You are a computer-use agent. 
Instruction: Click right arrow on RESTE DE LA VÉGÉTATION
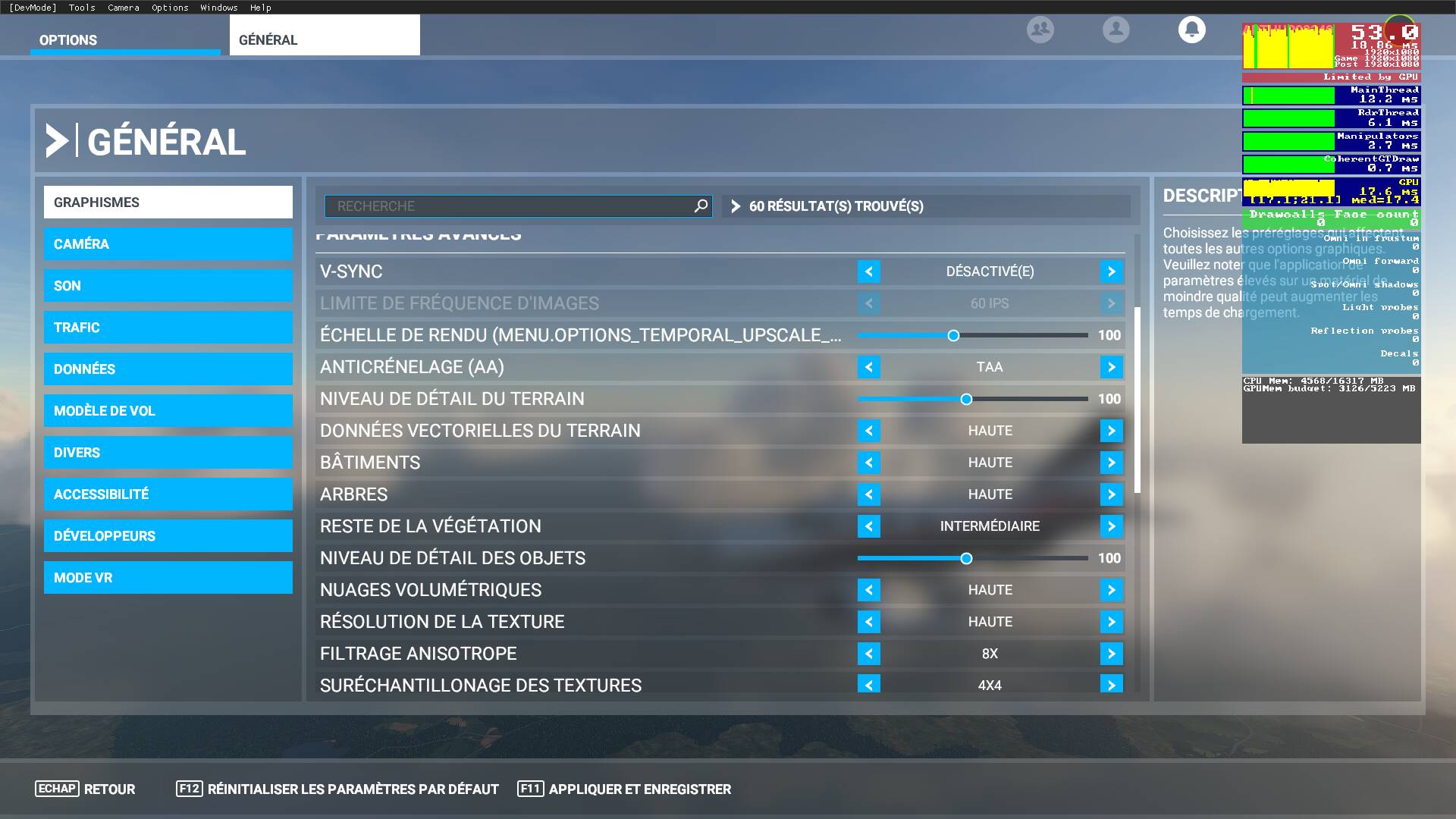click(x=1111, y=526)
